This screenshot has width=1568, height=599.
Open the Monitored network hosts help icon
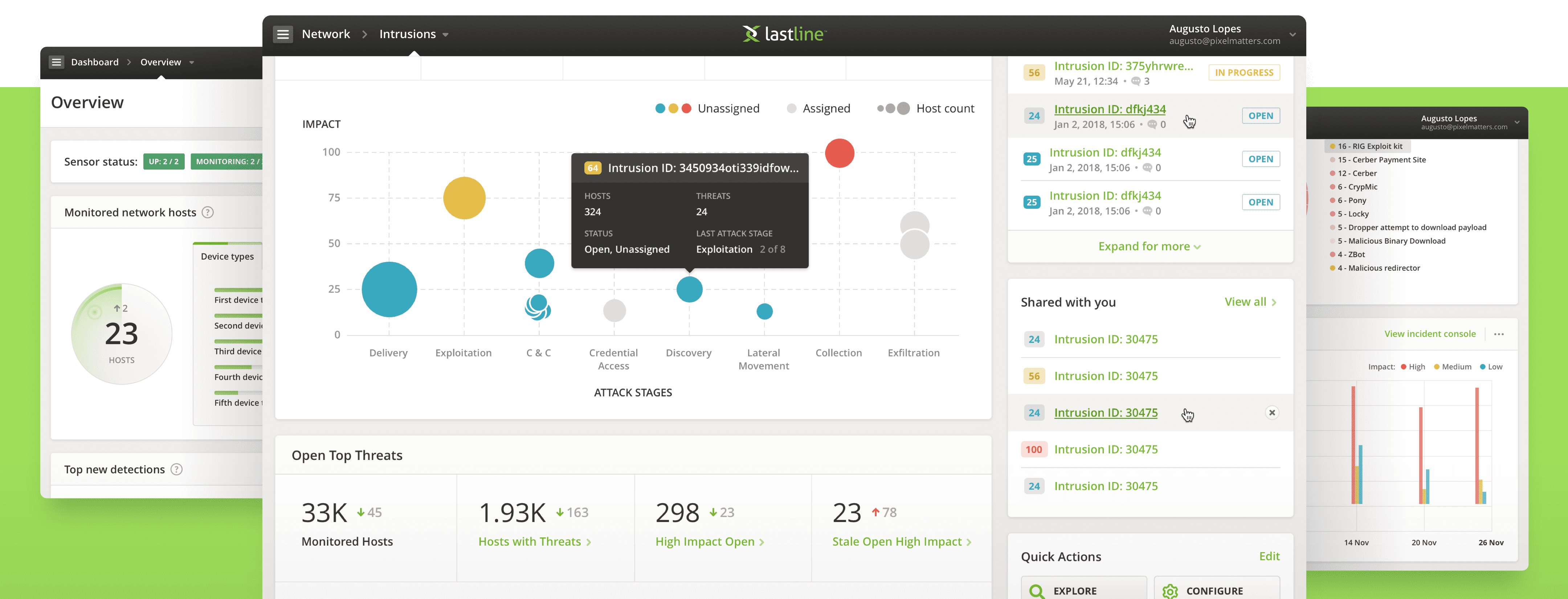[208, 212]
